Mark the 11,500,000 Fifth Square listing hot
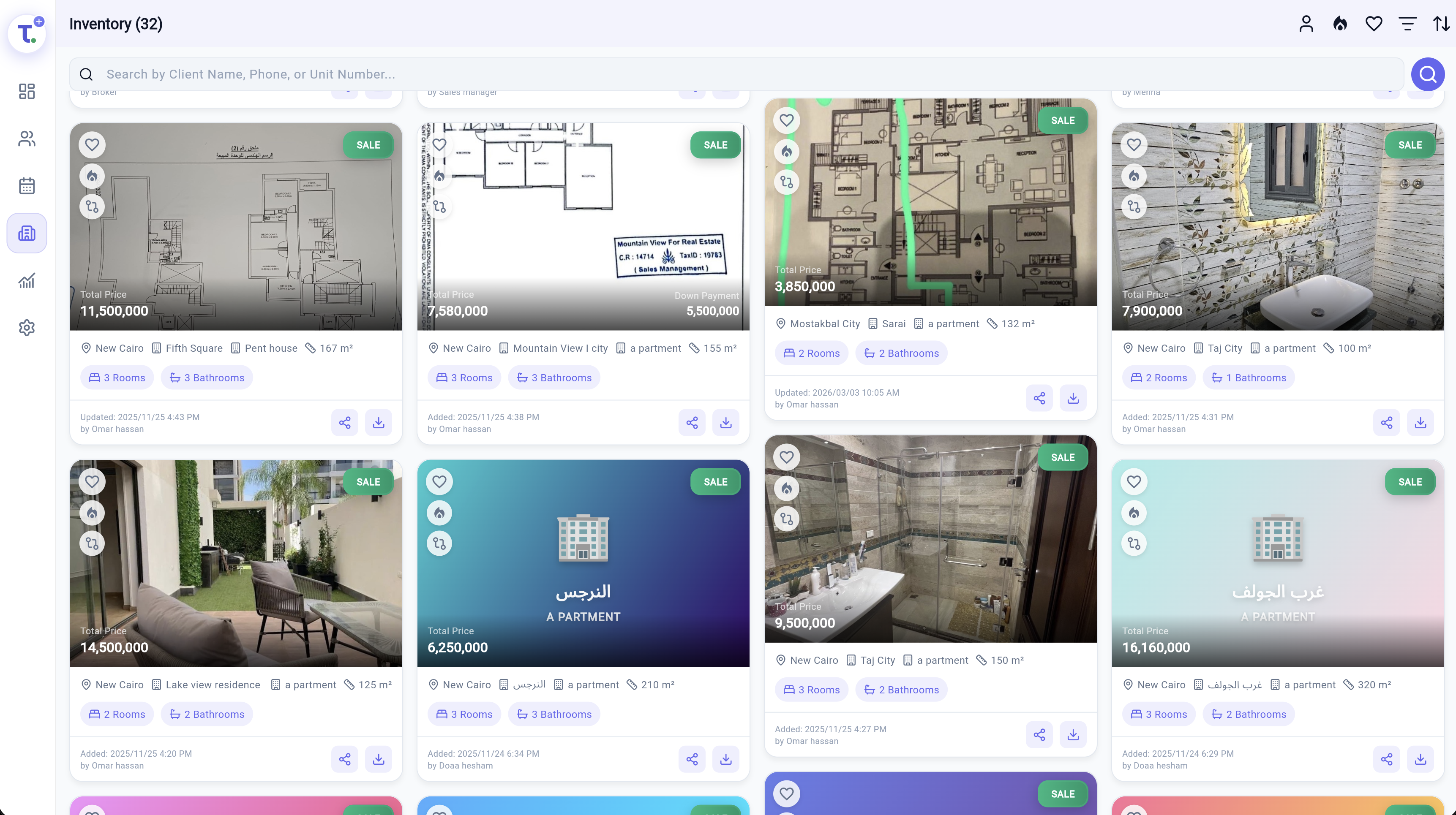 click(x=92, y=176)
